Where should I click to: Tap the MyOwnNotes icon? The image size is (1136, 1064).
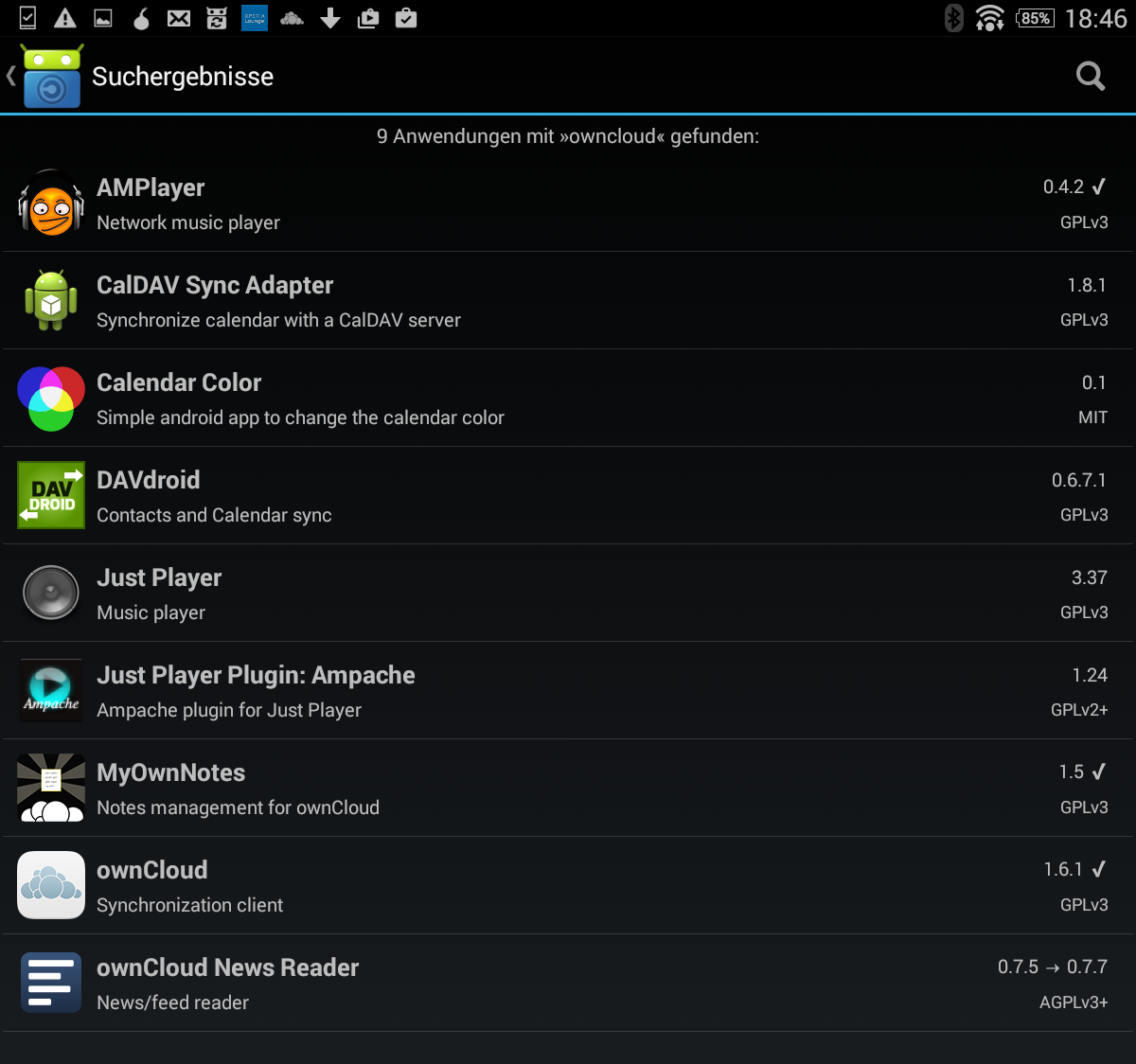(x=51, y=788)
